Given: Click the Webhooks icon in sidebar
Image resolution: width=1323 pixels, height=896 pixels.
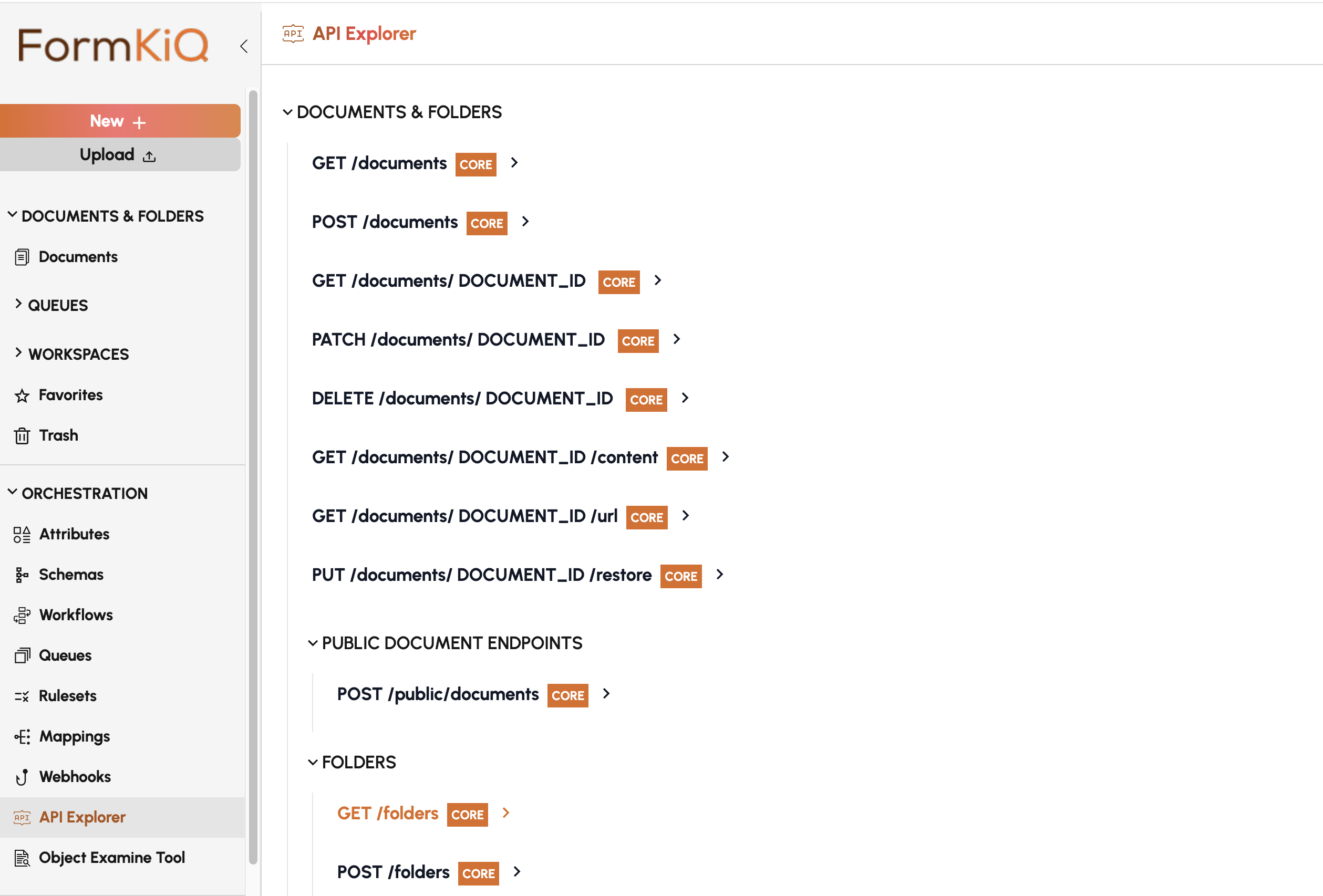Looking at the screenshot, I should pos(22,777).
